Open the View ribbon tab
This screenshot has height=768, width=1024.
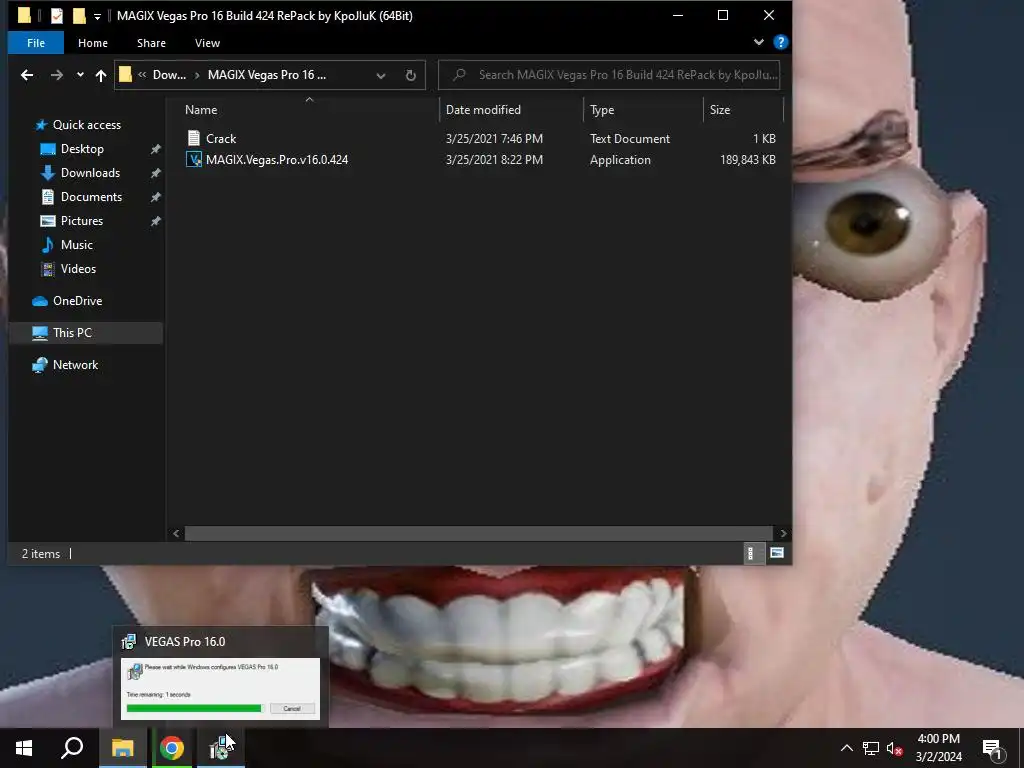(207, 43)
